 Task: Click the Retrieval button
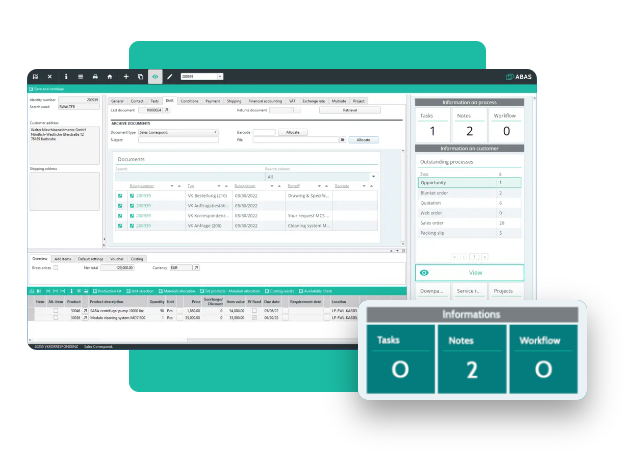coord(350,110)
